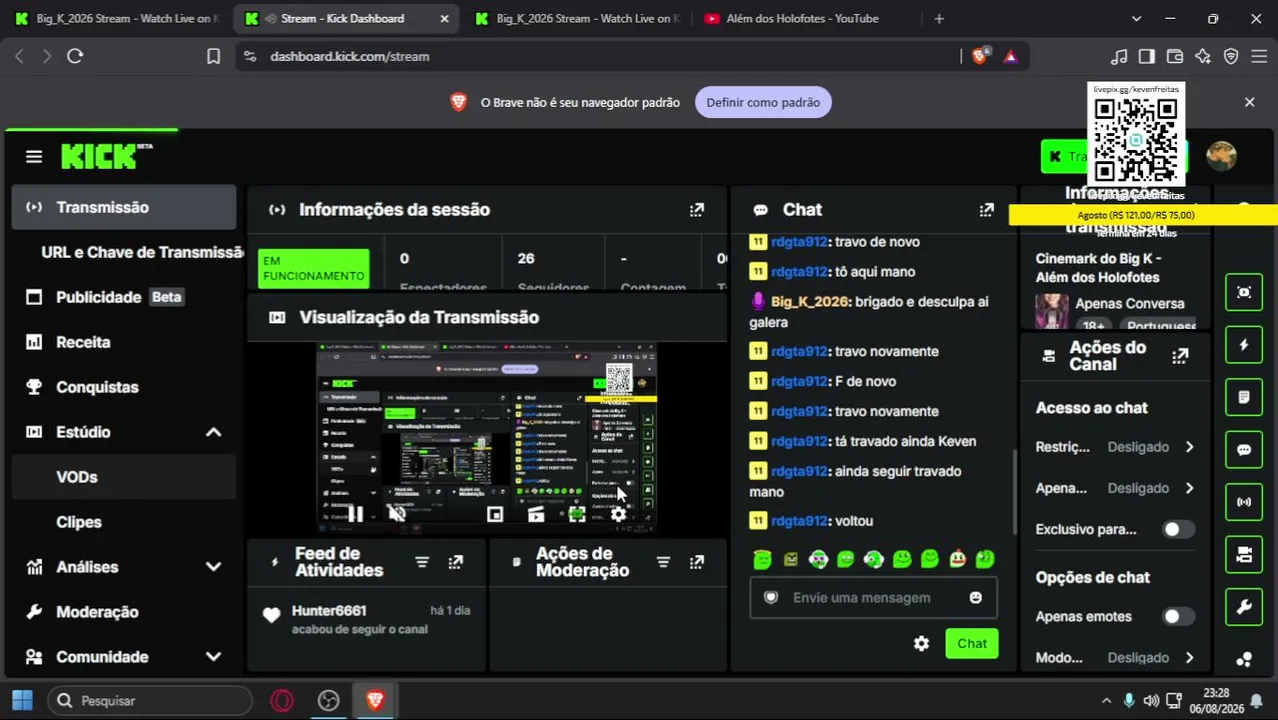This screenshot has width=1278, height=720.
Task: Unmute the stream preview audio
Action: coord(397,514)
